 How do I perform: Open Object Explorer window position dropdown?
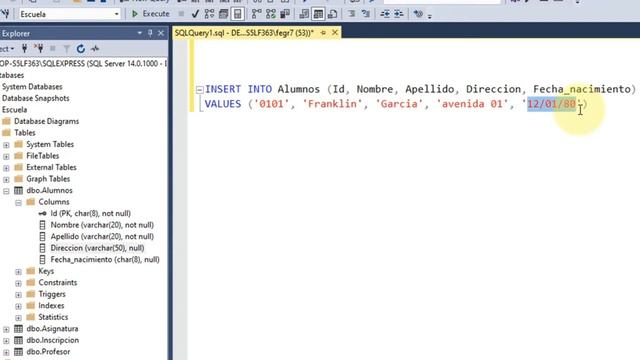[x=140, y=33]
